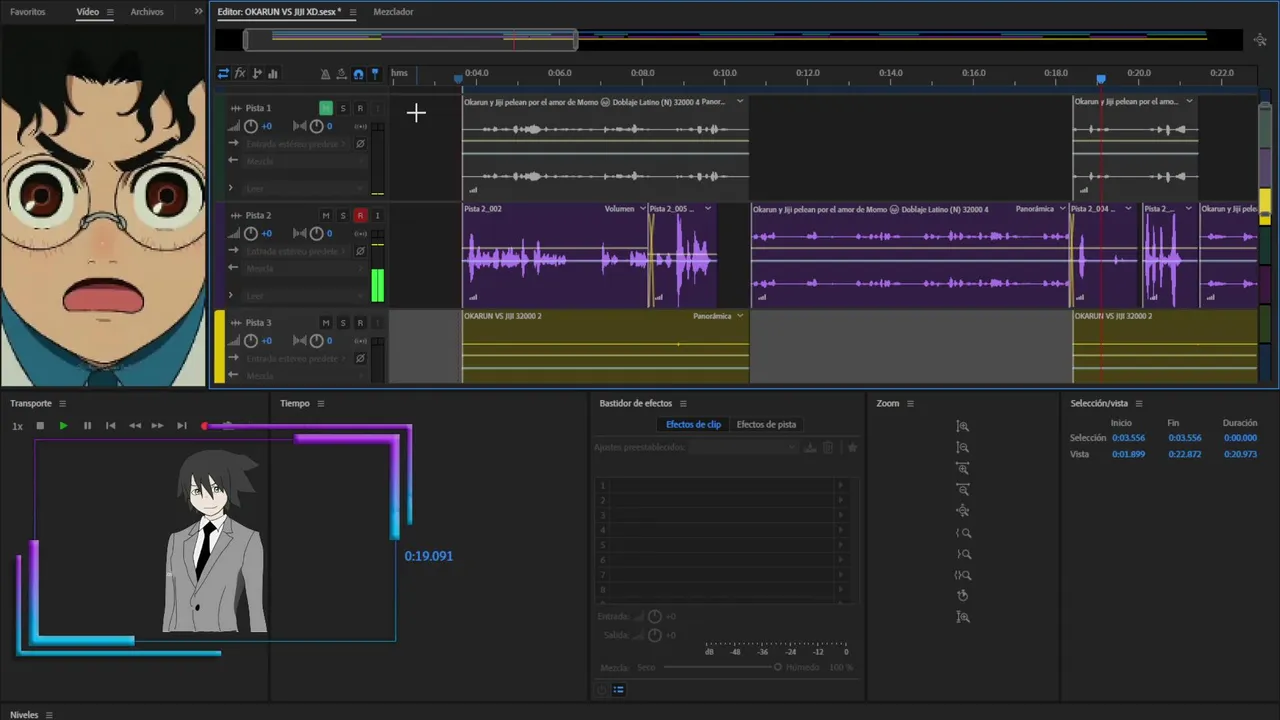Click the Inputs/Outputs icon in track toolbar
The image size is (1280, 720).
(223, 73)
